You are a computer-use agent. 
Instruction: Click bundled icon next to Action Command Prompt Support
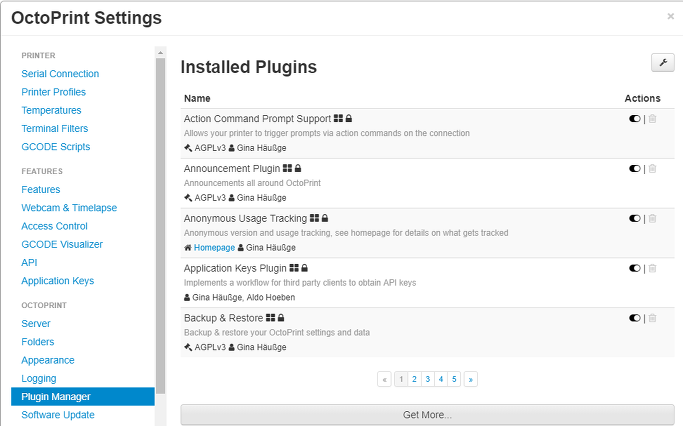338,118
